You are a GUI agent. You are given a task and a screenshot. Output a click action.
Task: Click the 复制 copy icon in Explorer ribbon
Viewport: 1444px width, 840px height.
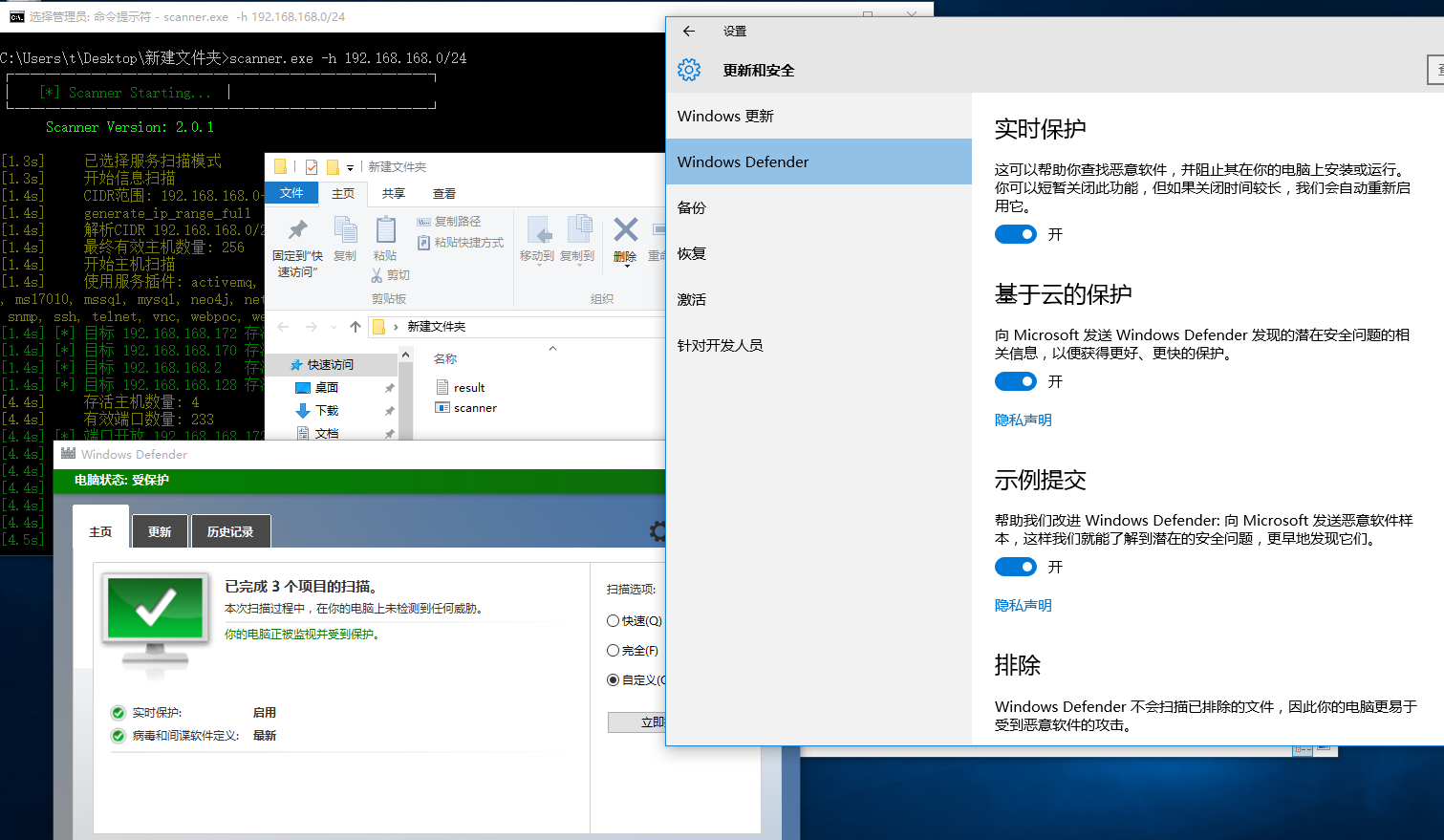coord(345,229)
